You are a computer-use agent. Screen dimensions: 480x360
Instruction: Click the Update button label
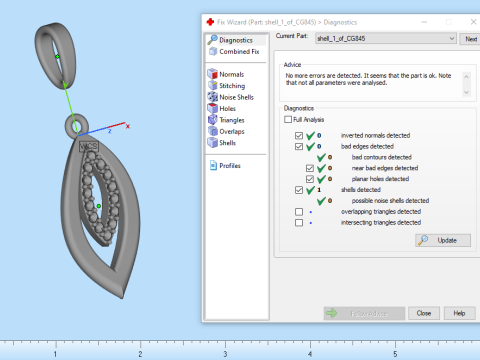tap(447, 240)
